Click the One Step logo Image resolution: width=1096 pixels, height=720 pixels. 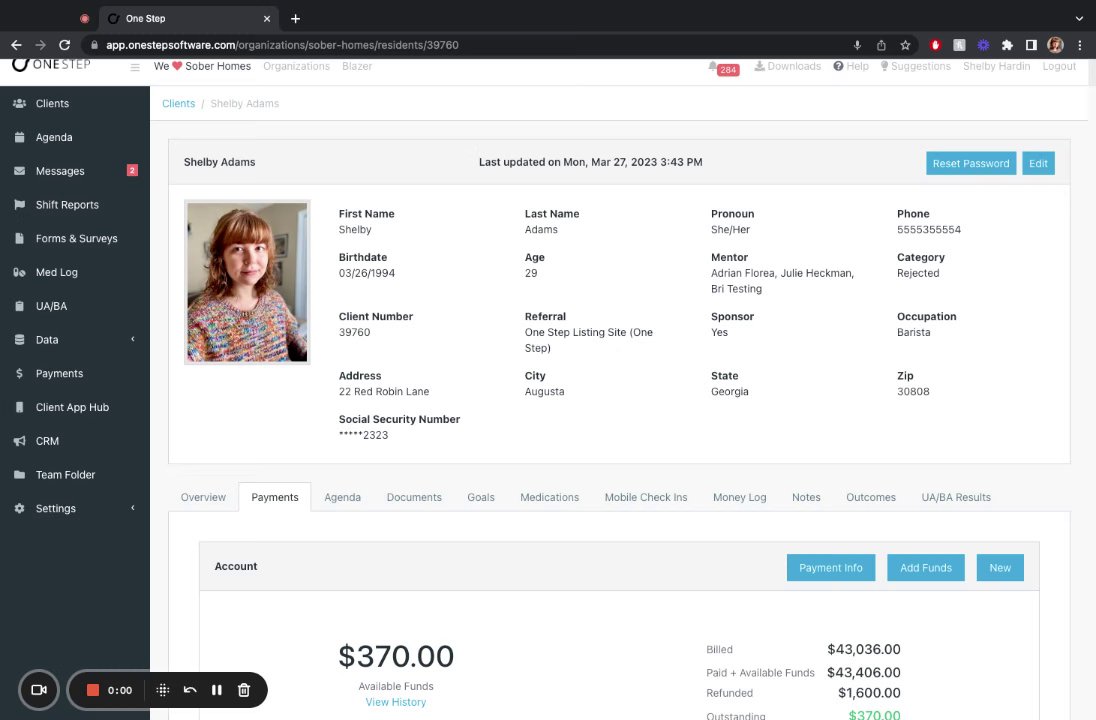tap(51, 64)
